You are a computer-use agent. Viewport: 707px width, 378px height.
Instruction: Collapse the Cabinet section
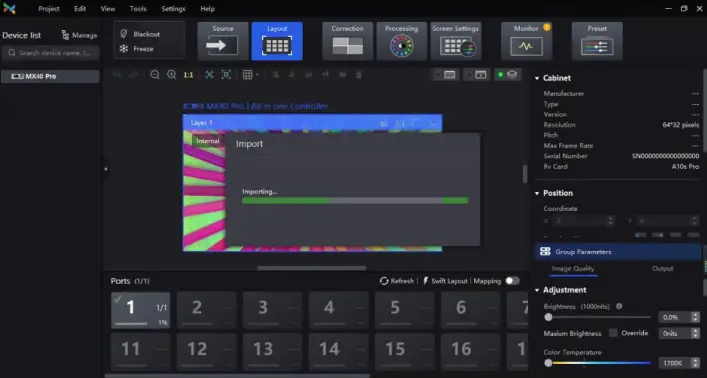click(537, 78)
